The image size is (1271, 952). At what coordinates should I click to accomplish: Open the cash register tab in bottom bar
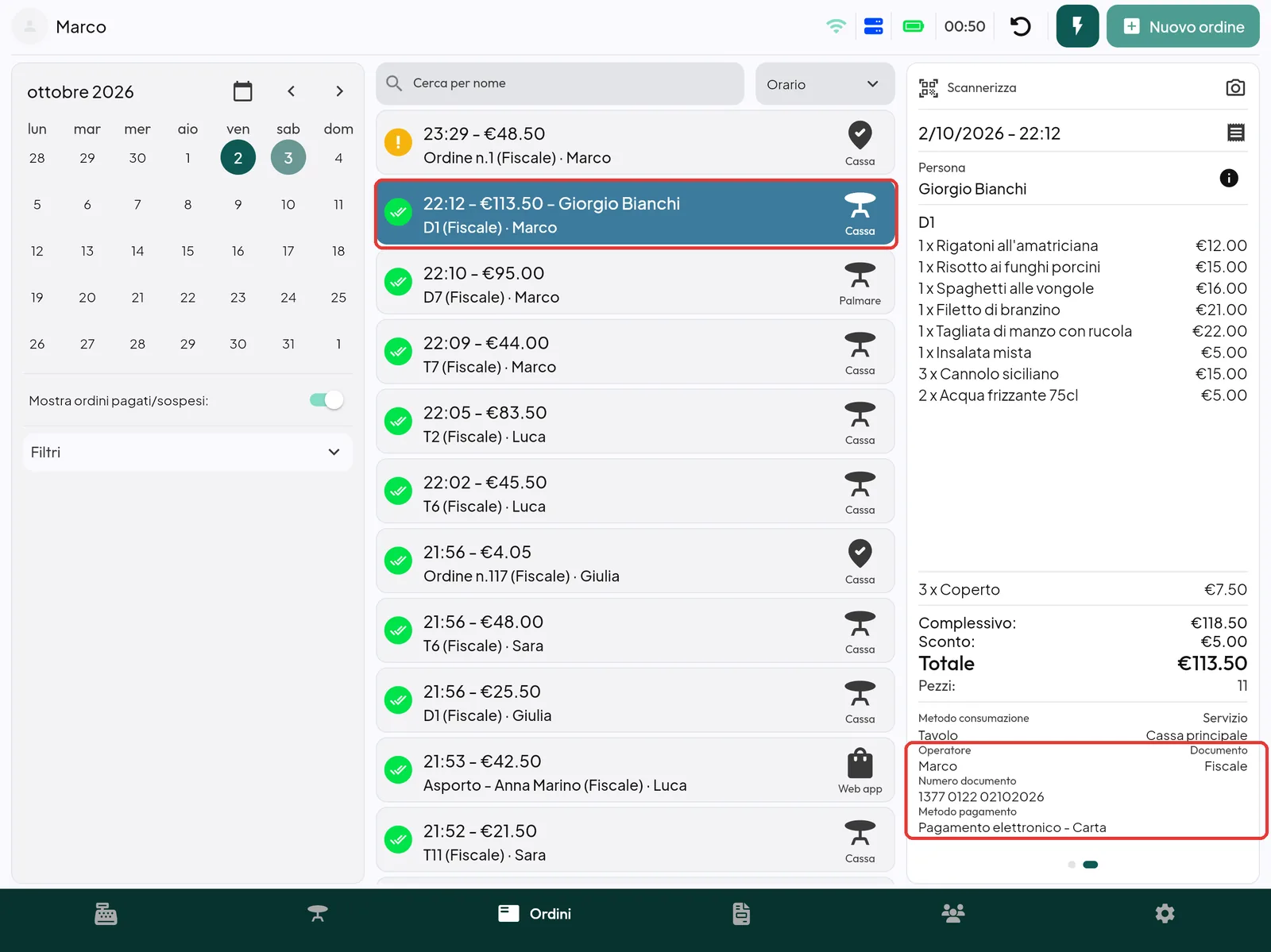106,914
